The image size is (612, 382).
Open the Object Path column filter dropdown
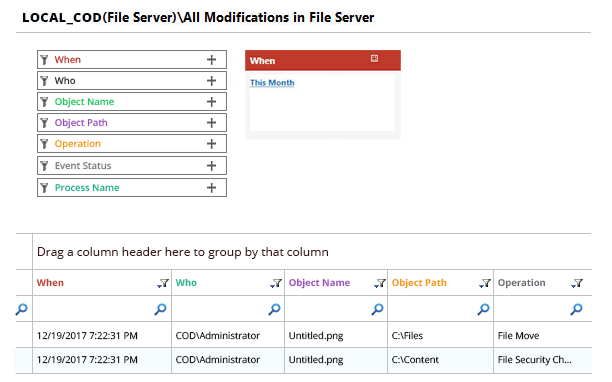pyautogui.click(x=485, y=283)
